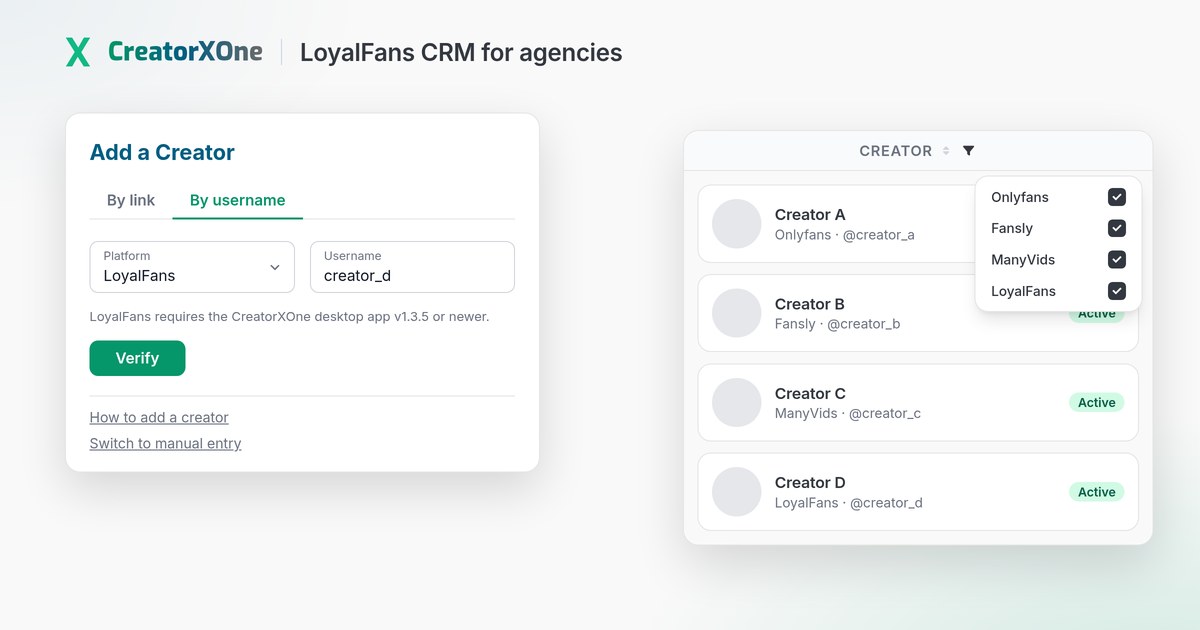
Task: Click the CreatorXOne X logo icon
Action: 78,52
